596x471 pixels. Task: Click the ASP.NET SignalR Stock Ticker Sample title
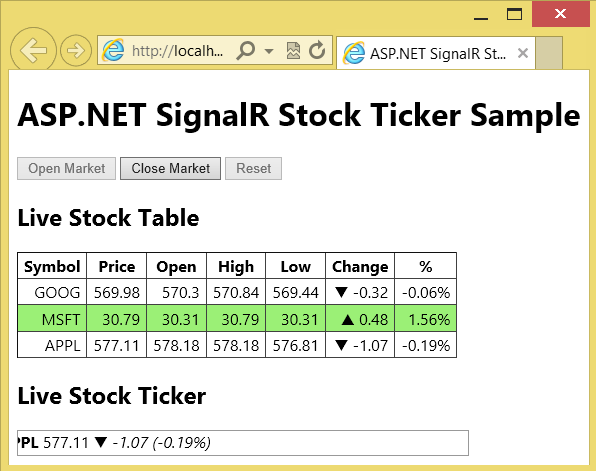[x=299, y=115]
